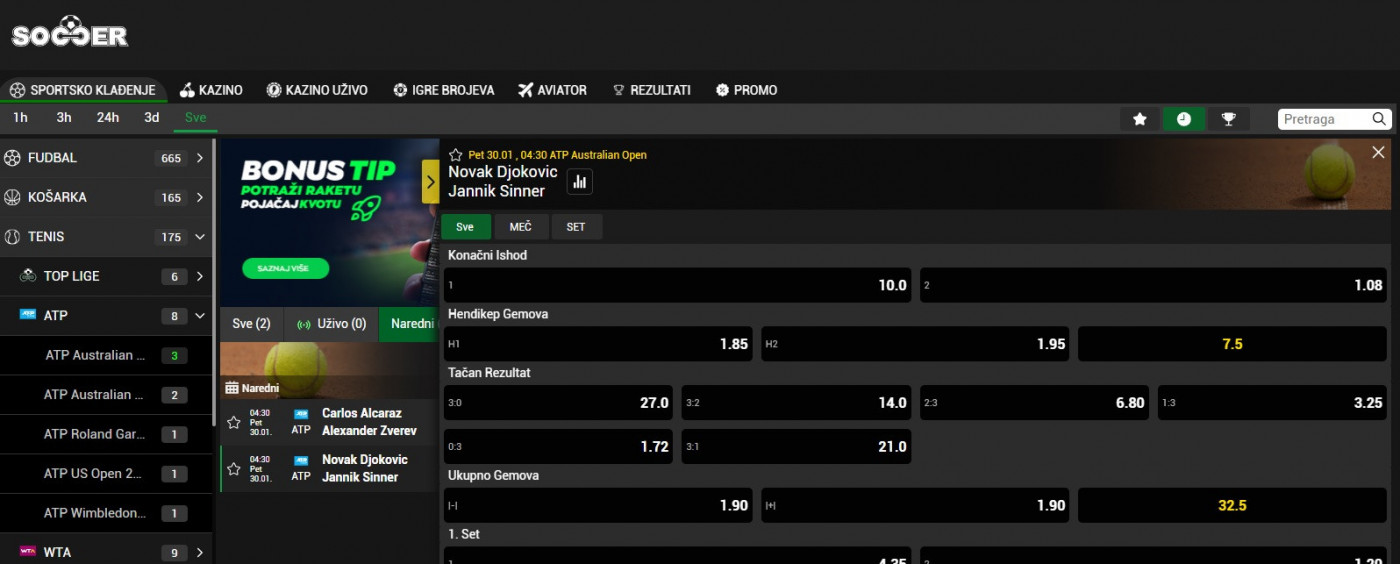This screenshot has height=564, width=1400.
Task: Switch to the MEČ markets tab
Action: (521, 227)
